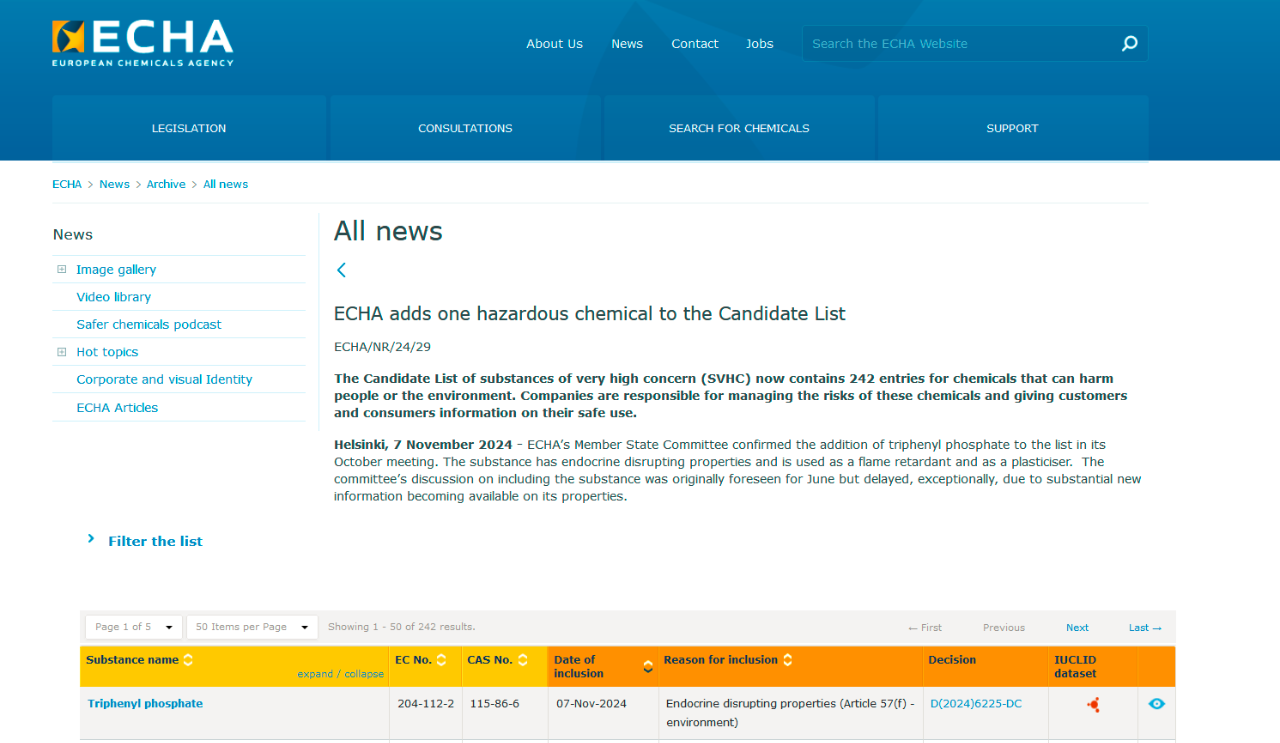Click News in the breadcrumb

tap(114, 184)
